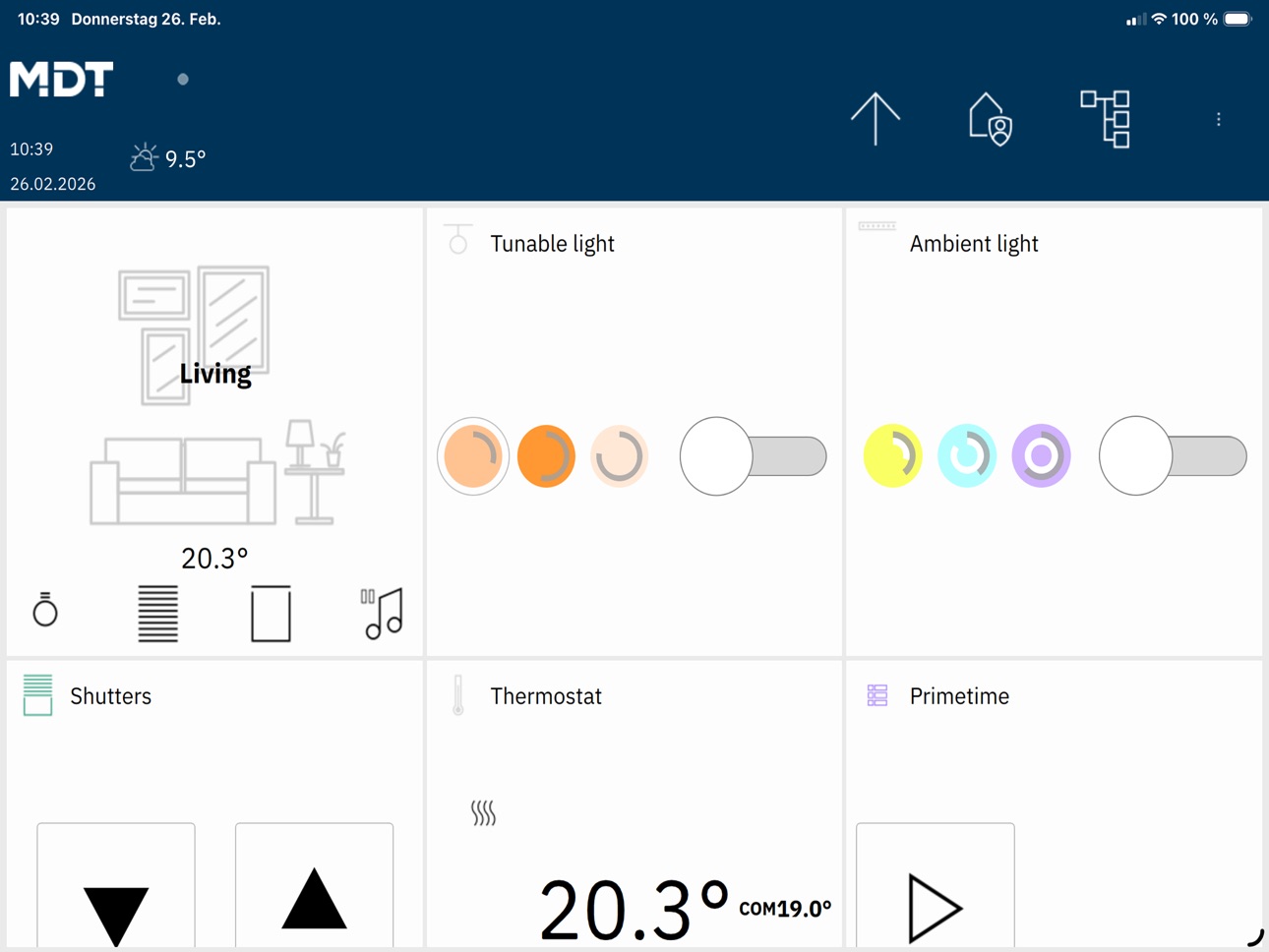Tap the cellular signal bars in status bar
The height and width of the screenshot is (952, 1269).
click(x=1136, y=19)
